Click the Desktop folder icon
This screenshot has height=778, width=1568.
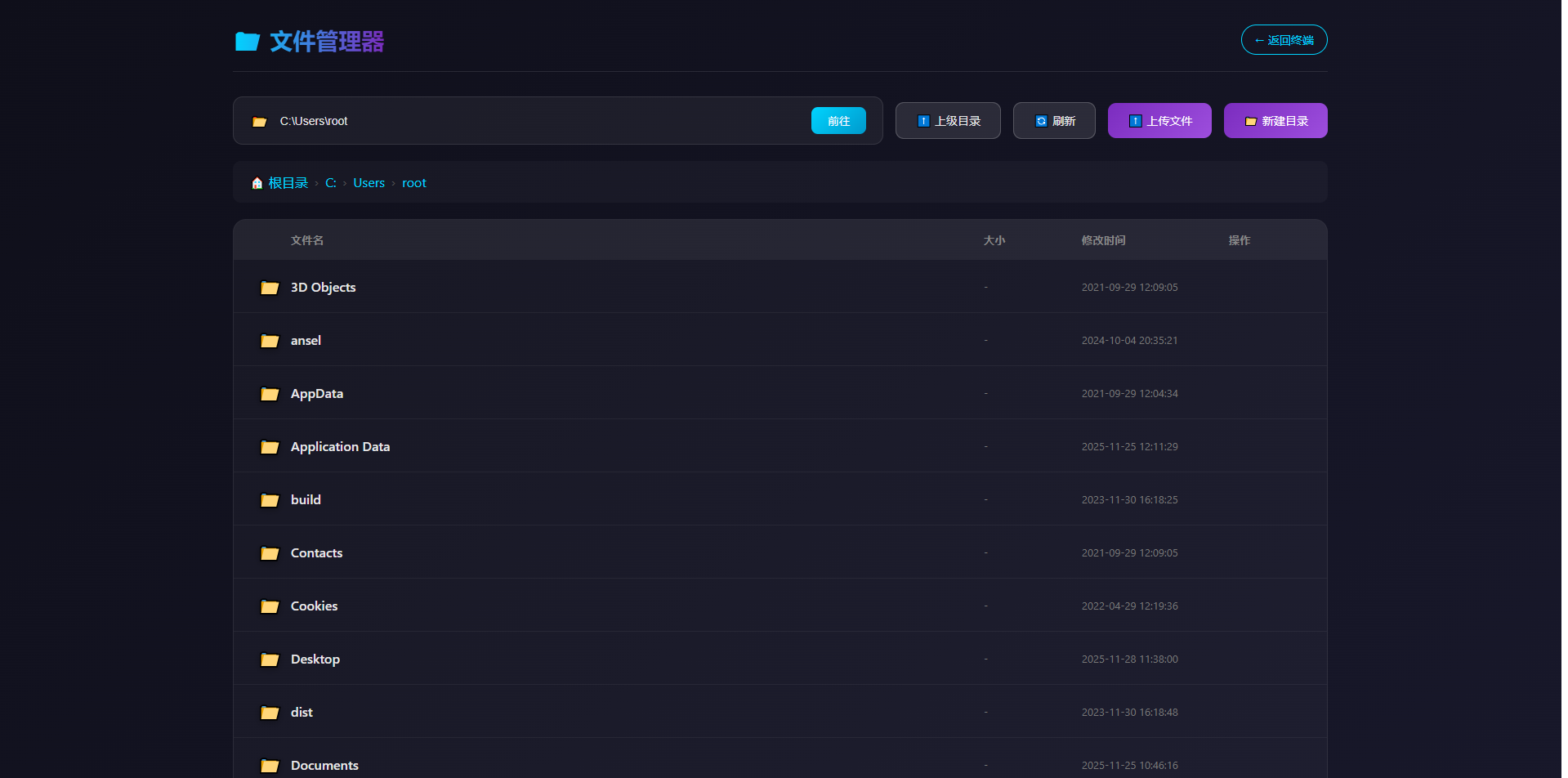(x=270, y=660)
